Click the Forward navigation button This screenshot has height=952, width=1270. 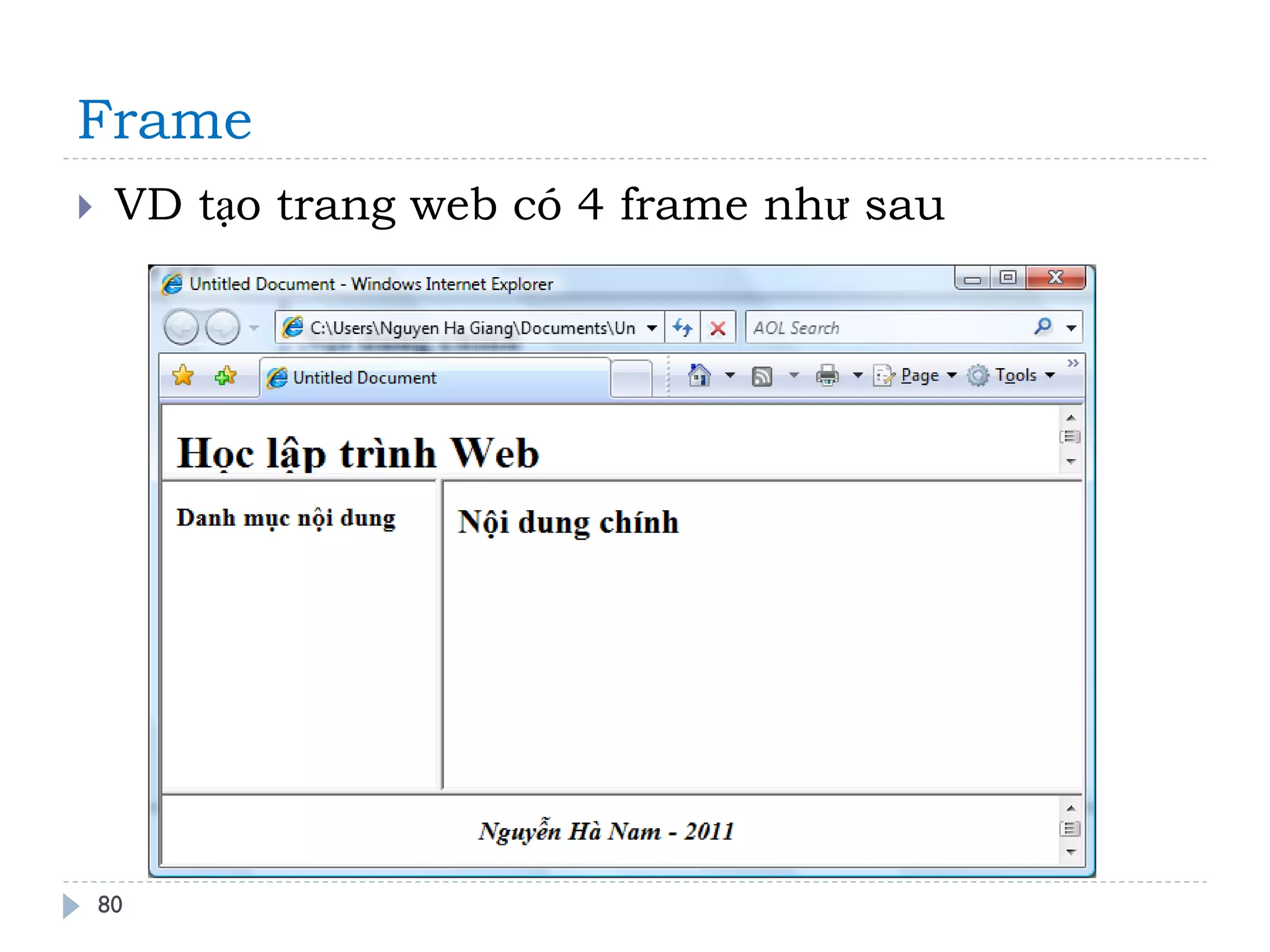tap(223, 327)
